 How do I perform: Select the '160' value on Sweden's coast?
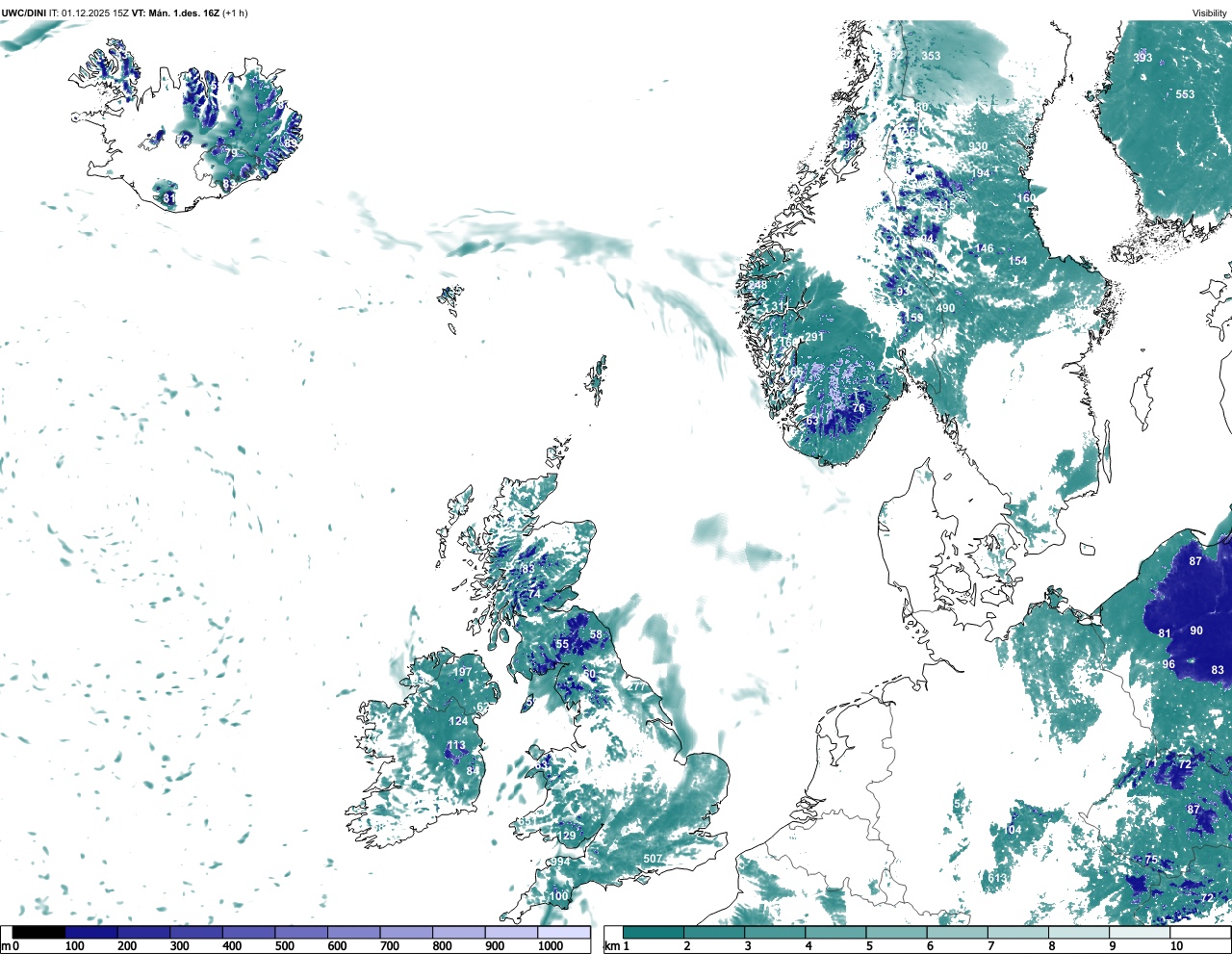pos(1027,198)
